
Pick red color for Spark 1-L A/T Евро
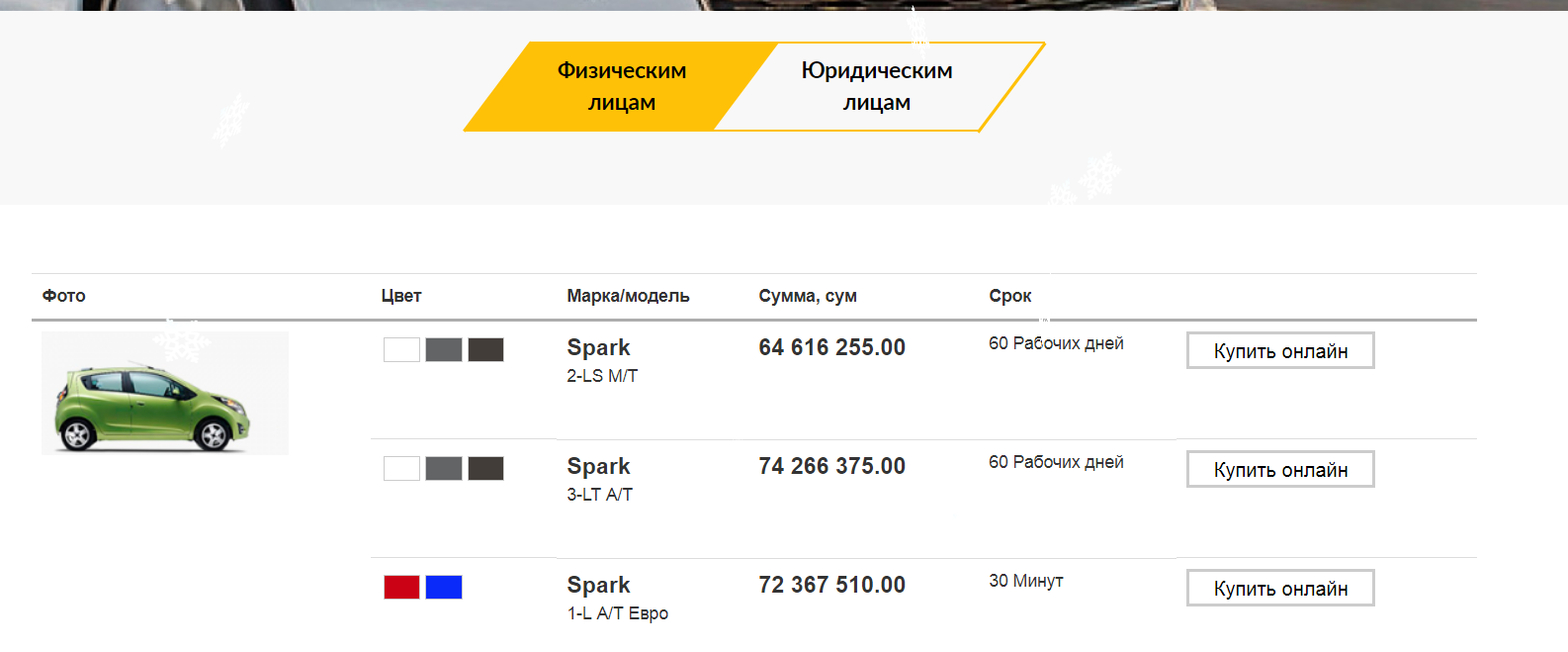(401, 587)
